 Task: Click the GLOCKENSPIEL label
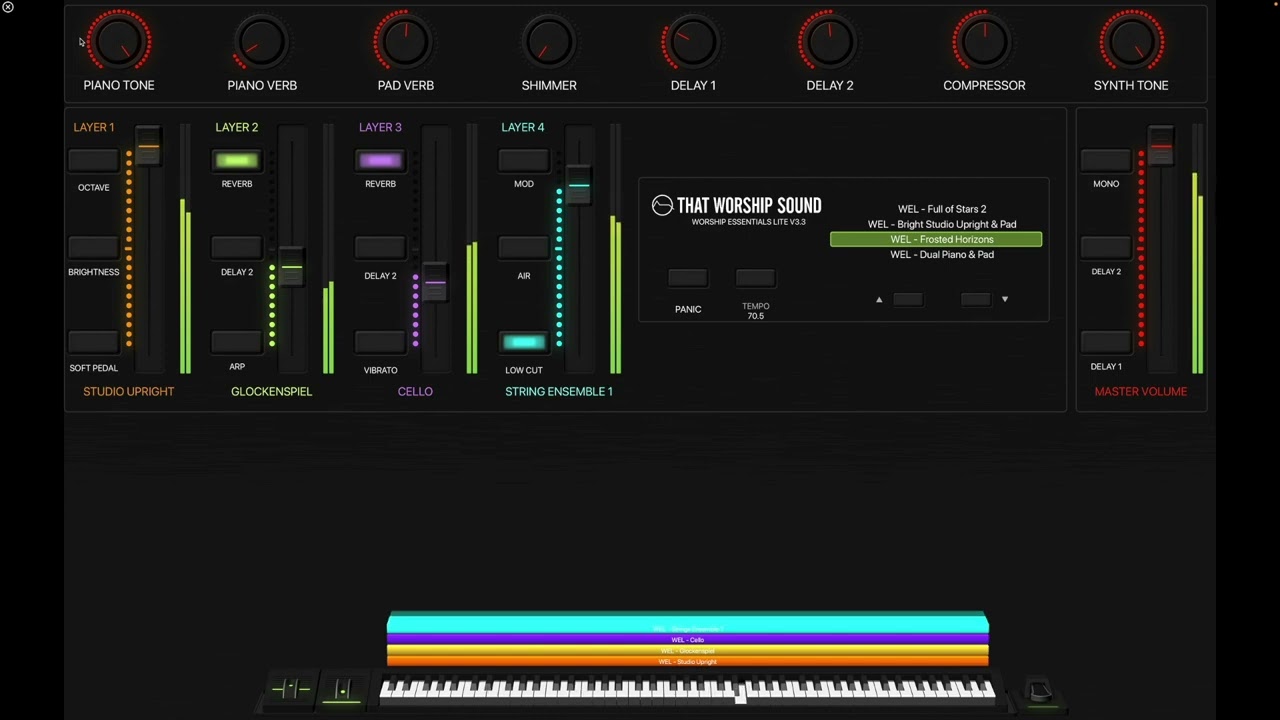point(272,391)
